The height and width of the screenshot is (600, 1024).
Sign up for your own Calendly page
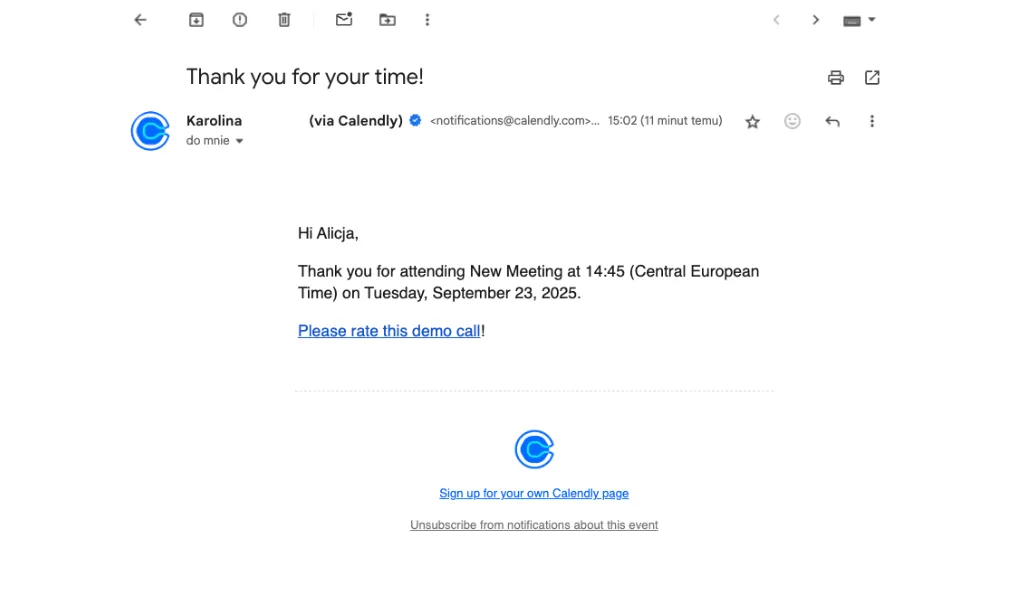[534, 493]
